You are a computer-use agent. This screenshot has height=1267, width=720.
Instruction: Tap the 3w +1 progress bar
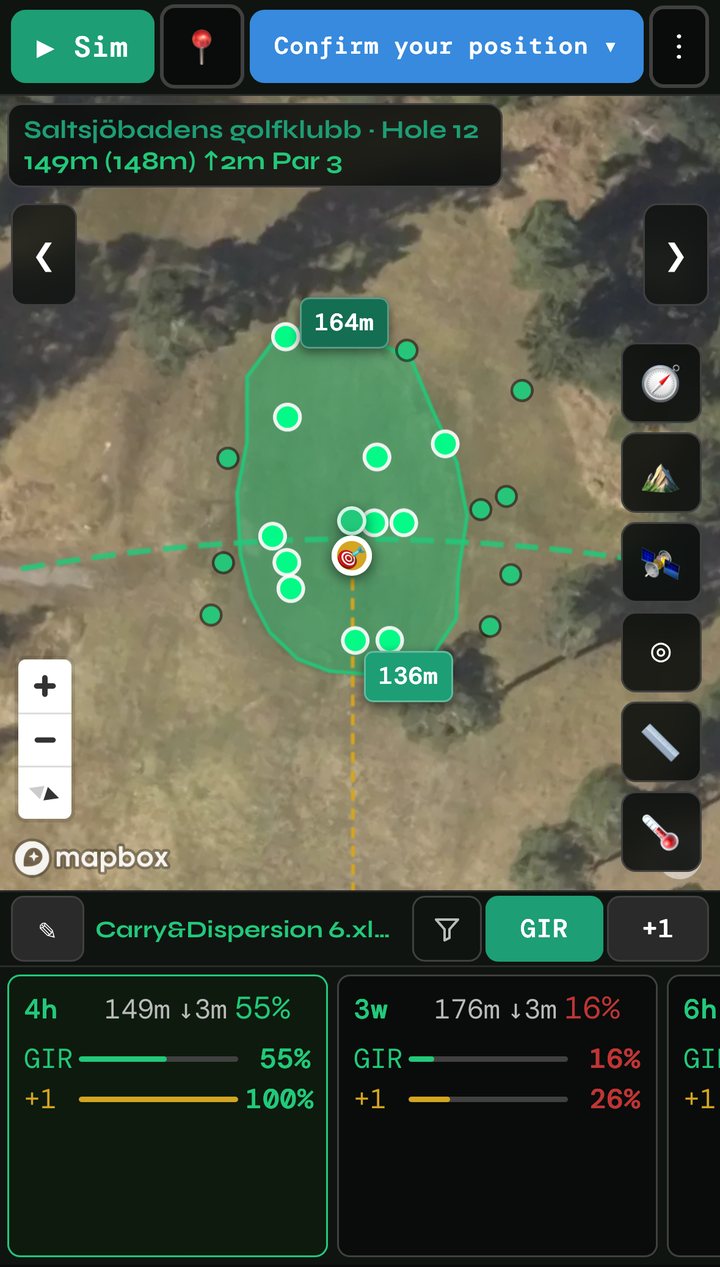488,1099
